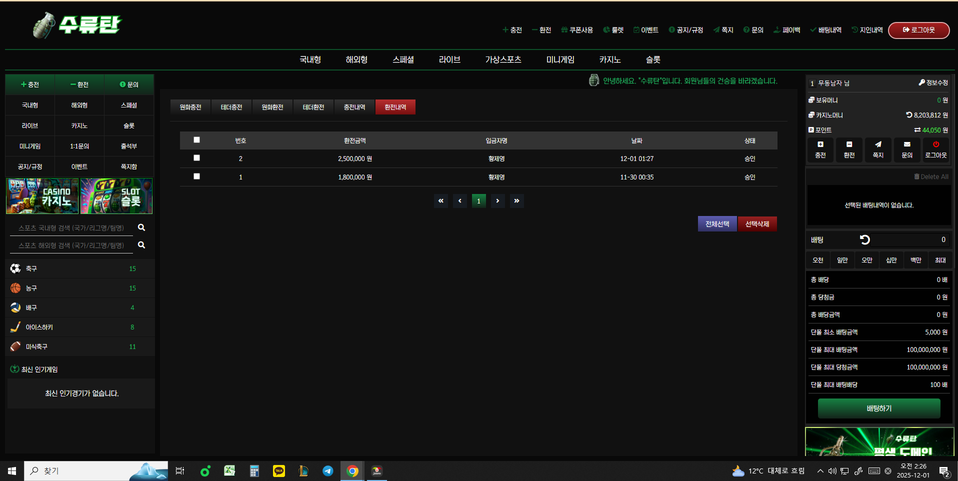Check the box for row number 1

[x=196, y=177]
